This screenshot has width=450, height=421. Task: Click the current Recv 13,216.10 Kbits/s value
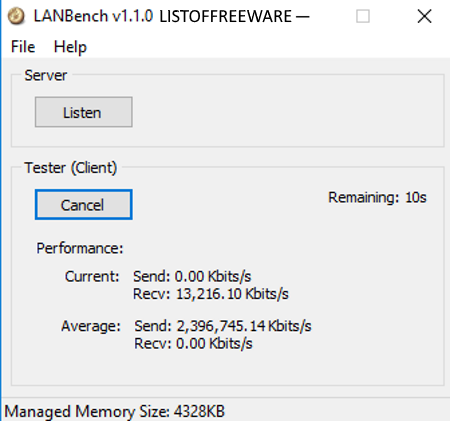[x=211, y=294]
